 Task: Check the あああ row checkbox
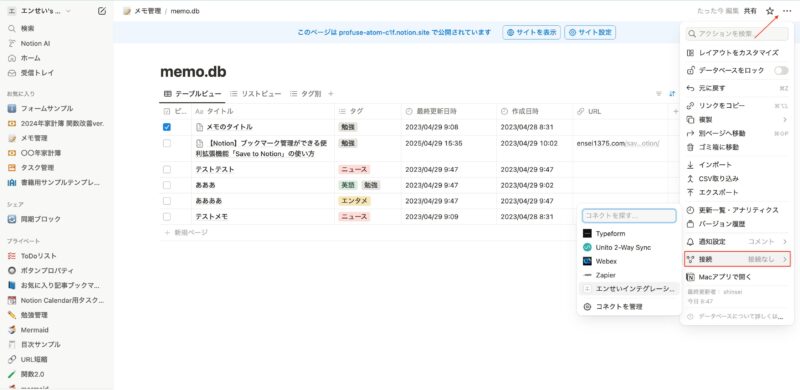pos(166,185)
